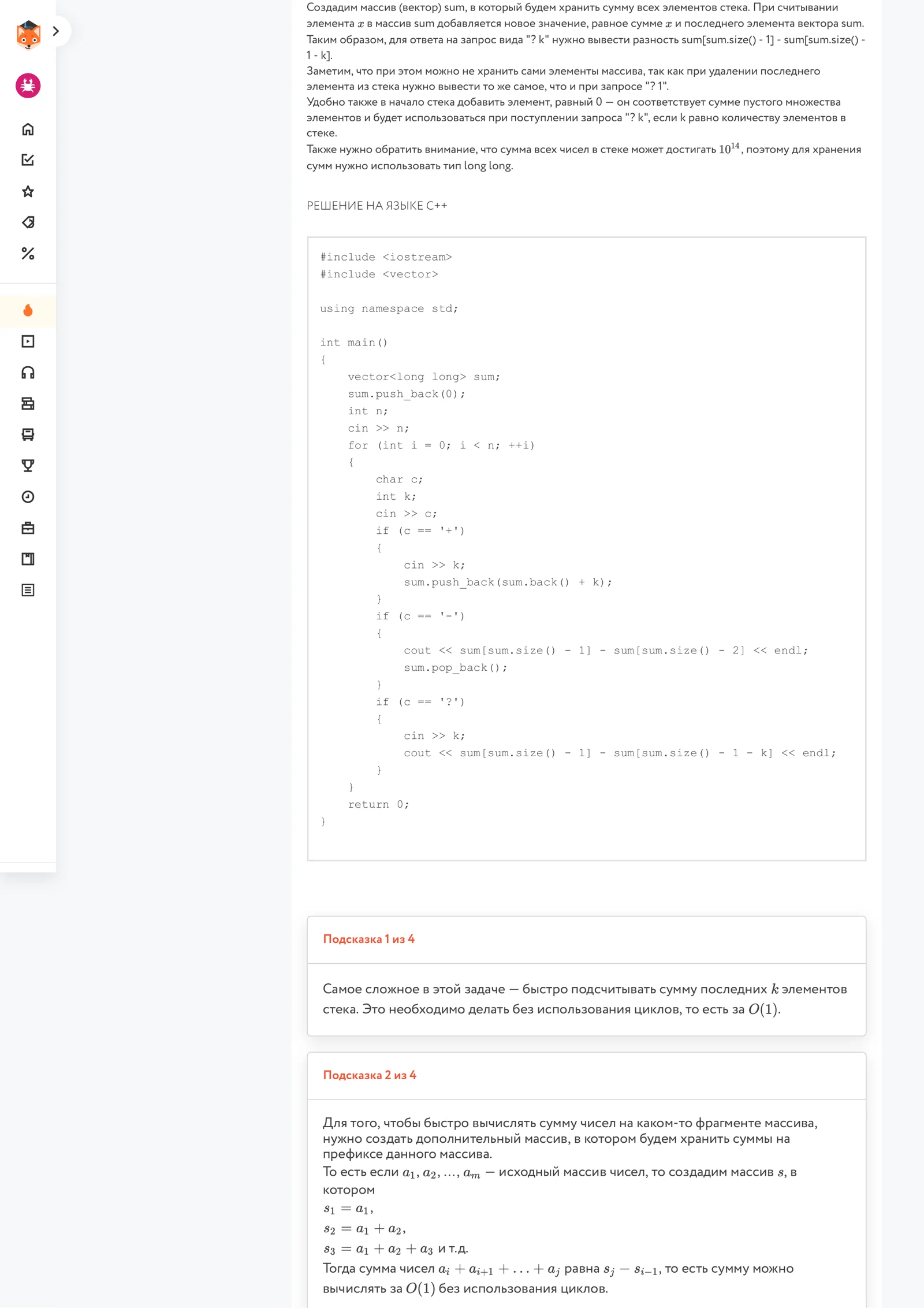Click the "if (c == '-')" code line

[x=420, y=616]
